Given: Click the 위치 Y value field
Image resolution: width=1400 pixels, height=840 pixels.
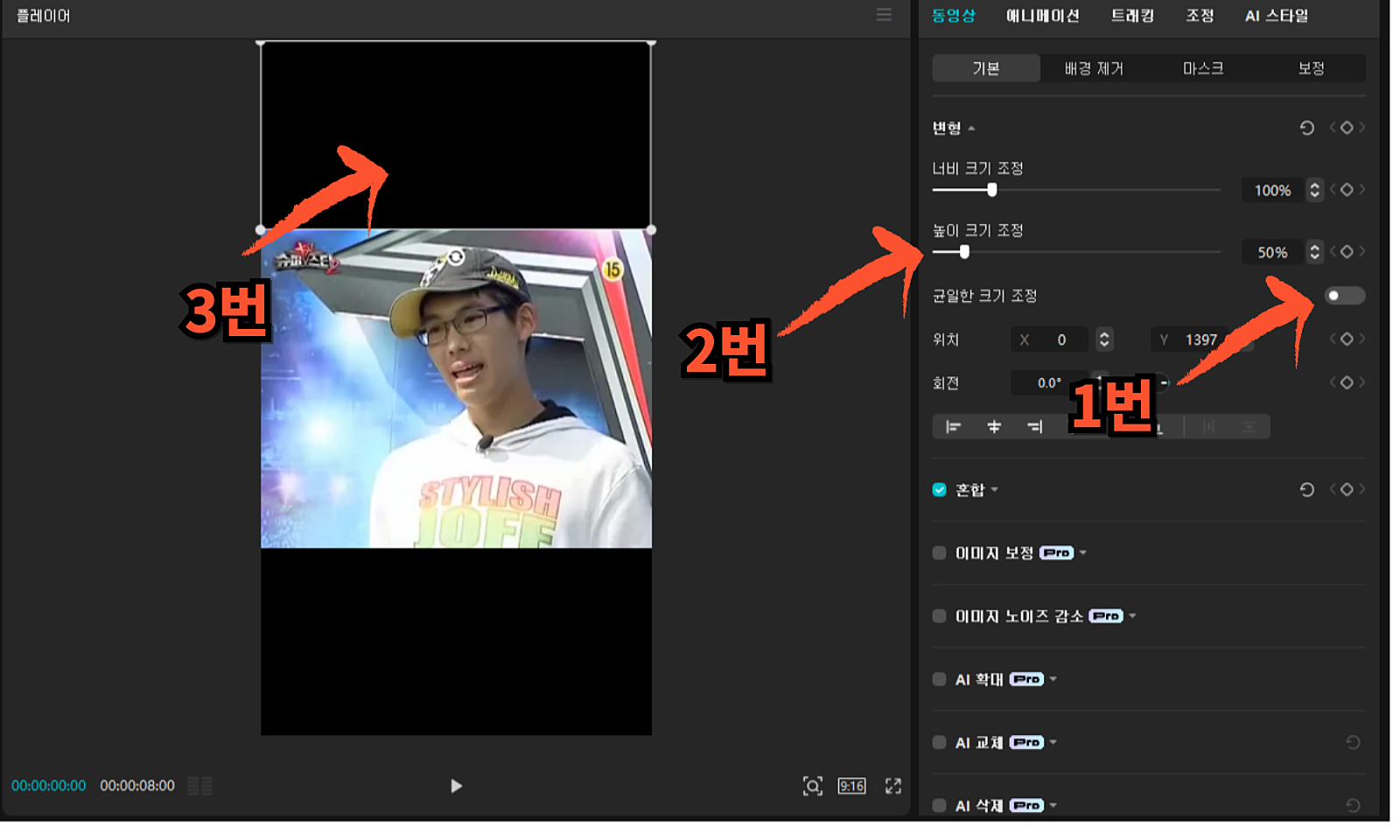Looking at the screenshot, I should tap(1191, 339).
